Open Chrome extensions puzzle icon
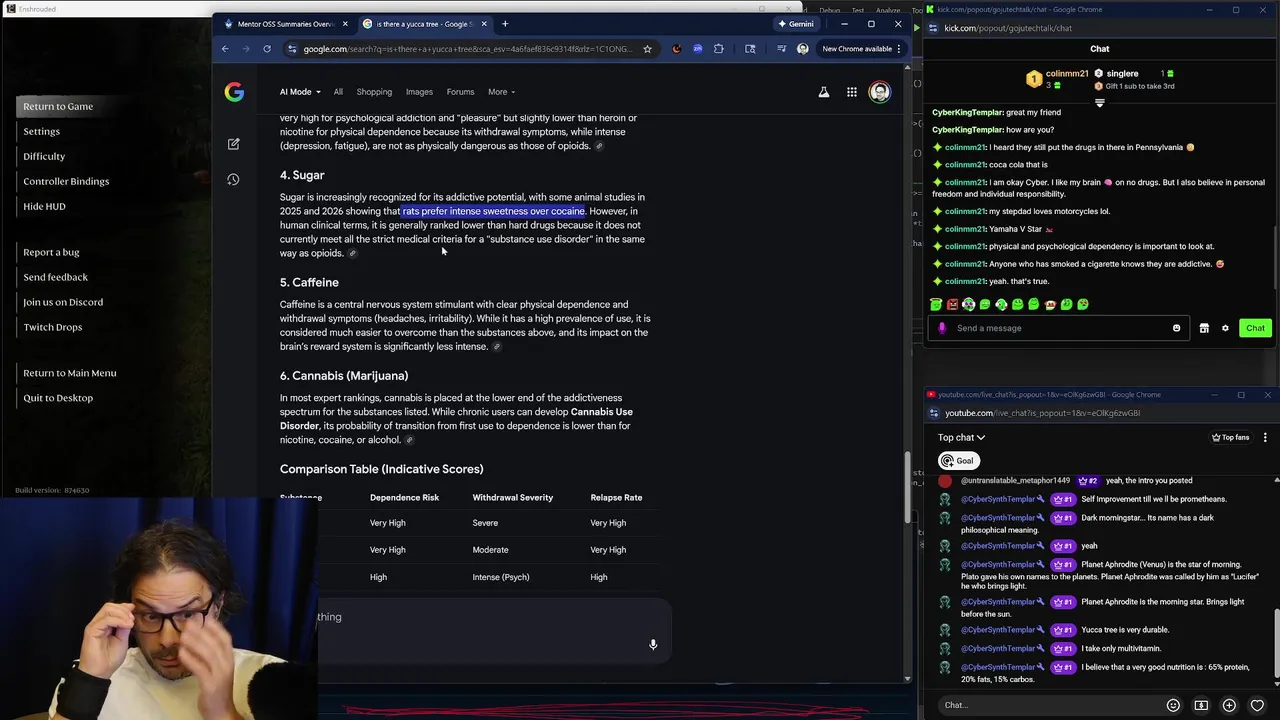Screen dimensions: 1280x720 [718, 49]
